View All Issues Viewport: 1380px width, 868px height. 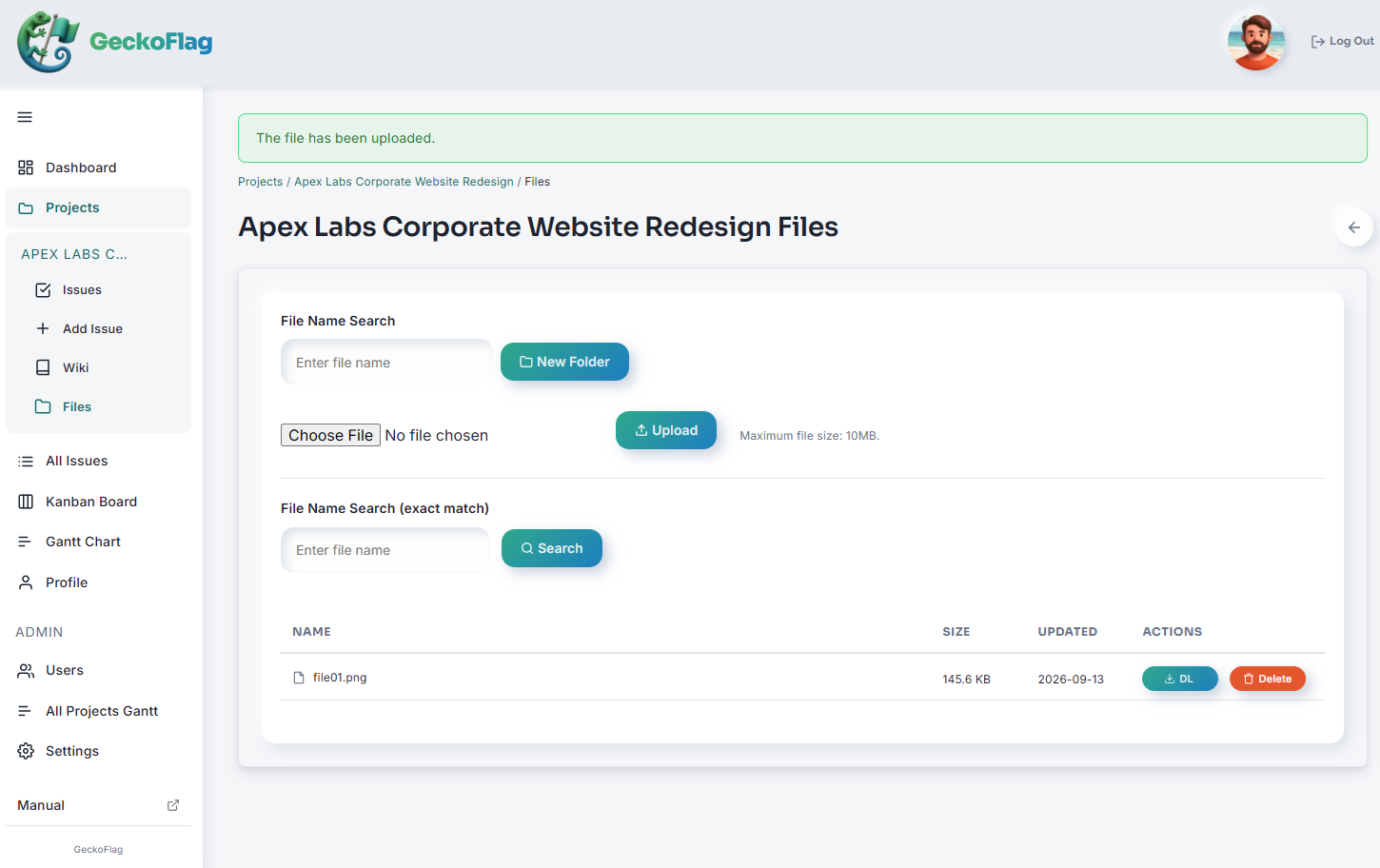point(98,461)
